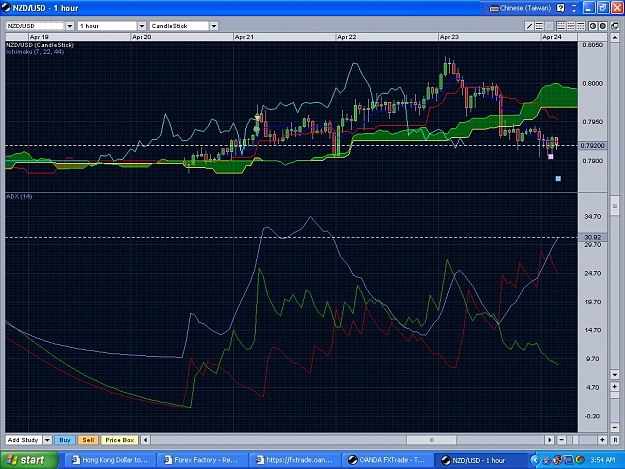Click the Apr 20 date header
This screenshot has width=625, height=469.
click(x=142, y=37)
